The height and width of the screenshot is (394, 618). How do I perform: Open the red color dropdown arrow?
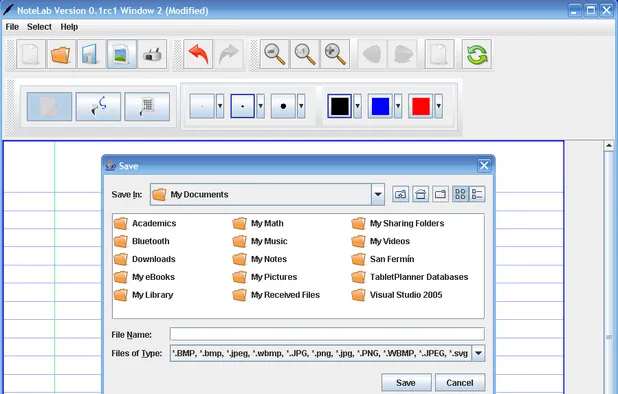click(439, 106)
